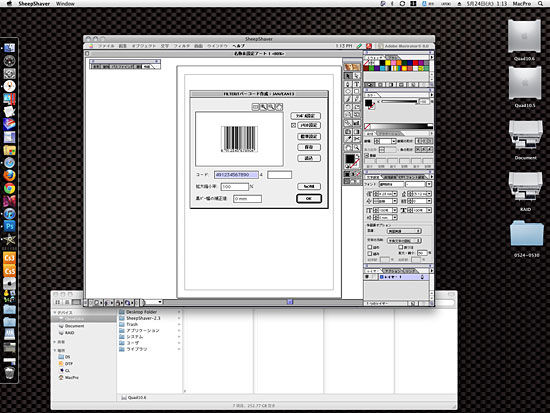Click the zoom-out magnifier in barcode dialog
Image resolution: width=550 pixels, height=413 pixels.
click(271, 107)
